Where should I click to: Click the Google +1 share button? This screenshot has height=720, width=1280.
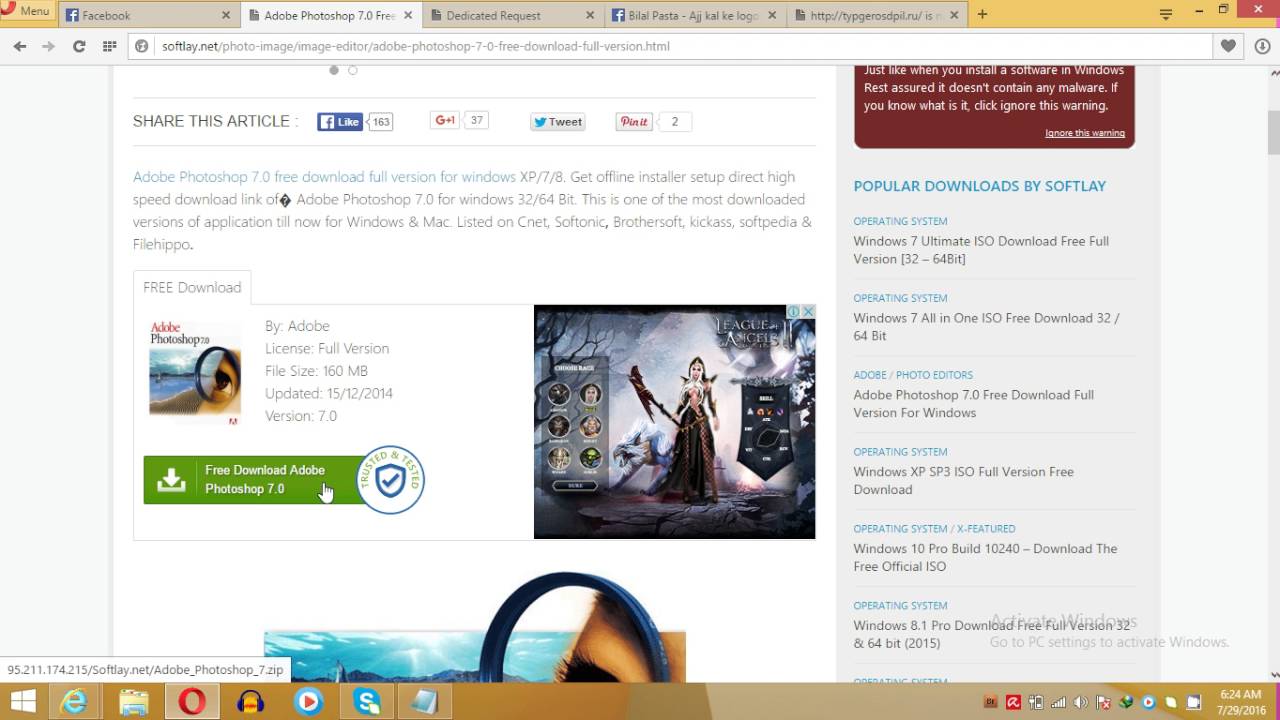click(445, 120)
